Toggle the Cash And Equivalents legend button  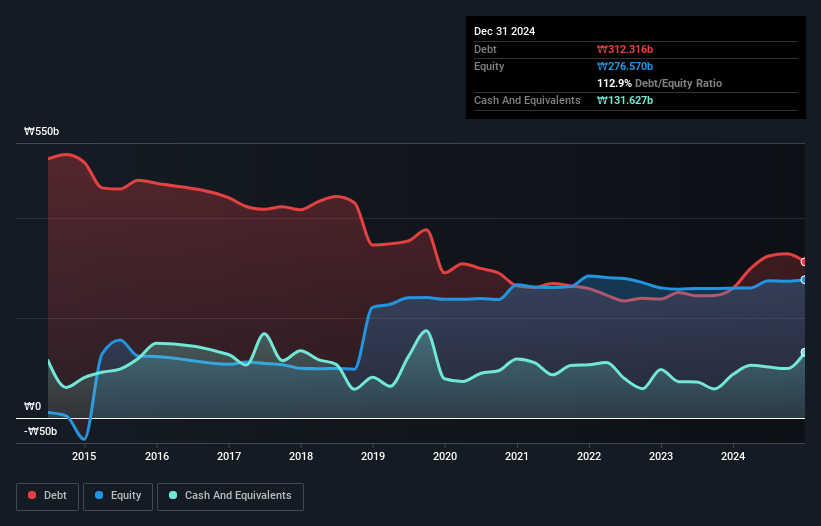pos(230,496)
